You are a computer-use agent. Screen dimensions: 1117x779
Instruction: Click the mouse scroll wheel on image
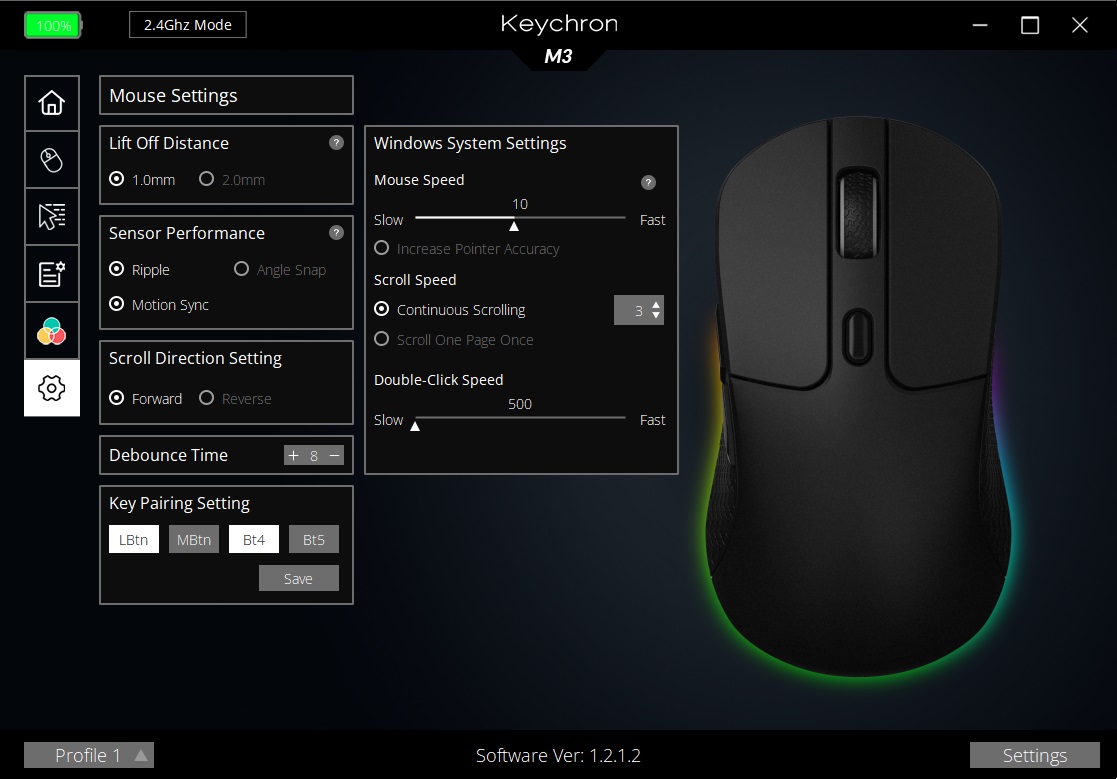pyautogui.click(x=858, y=214)
